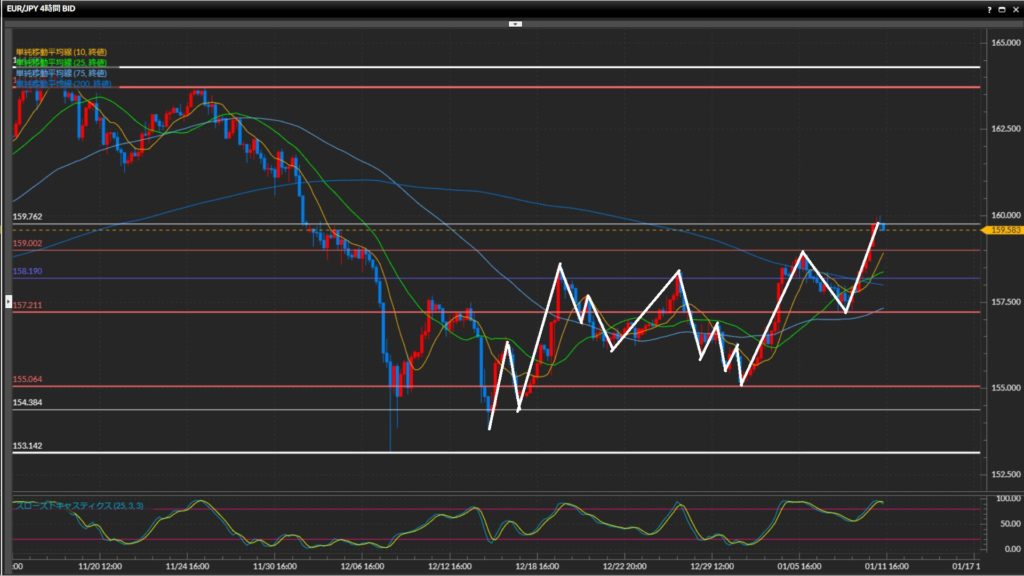Viewport: 1024px width, 576px height.
Task: Select the 159.762 horizontal line label
Action: 27,217
